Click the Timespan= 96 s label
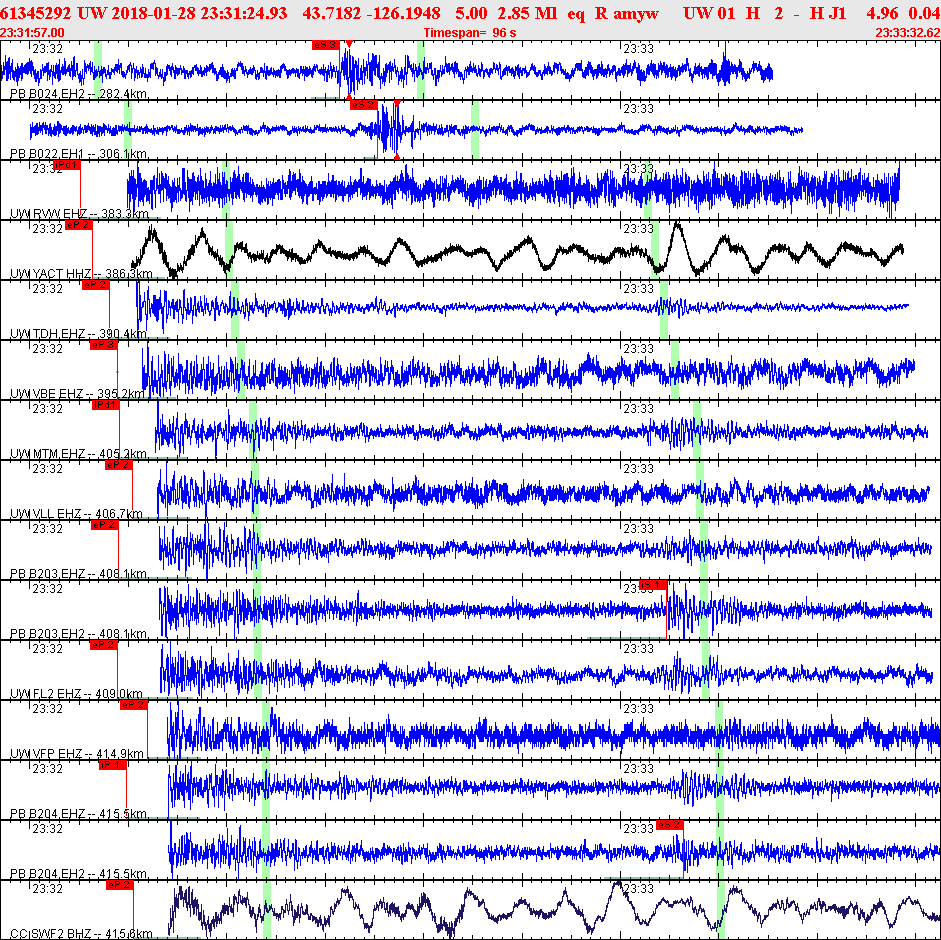The height and width of the screenshot is (940, 941). tap(470, 32)
